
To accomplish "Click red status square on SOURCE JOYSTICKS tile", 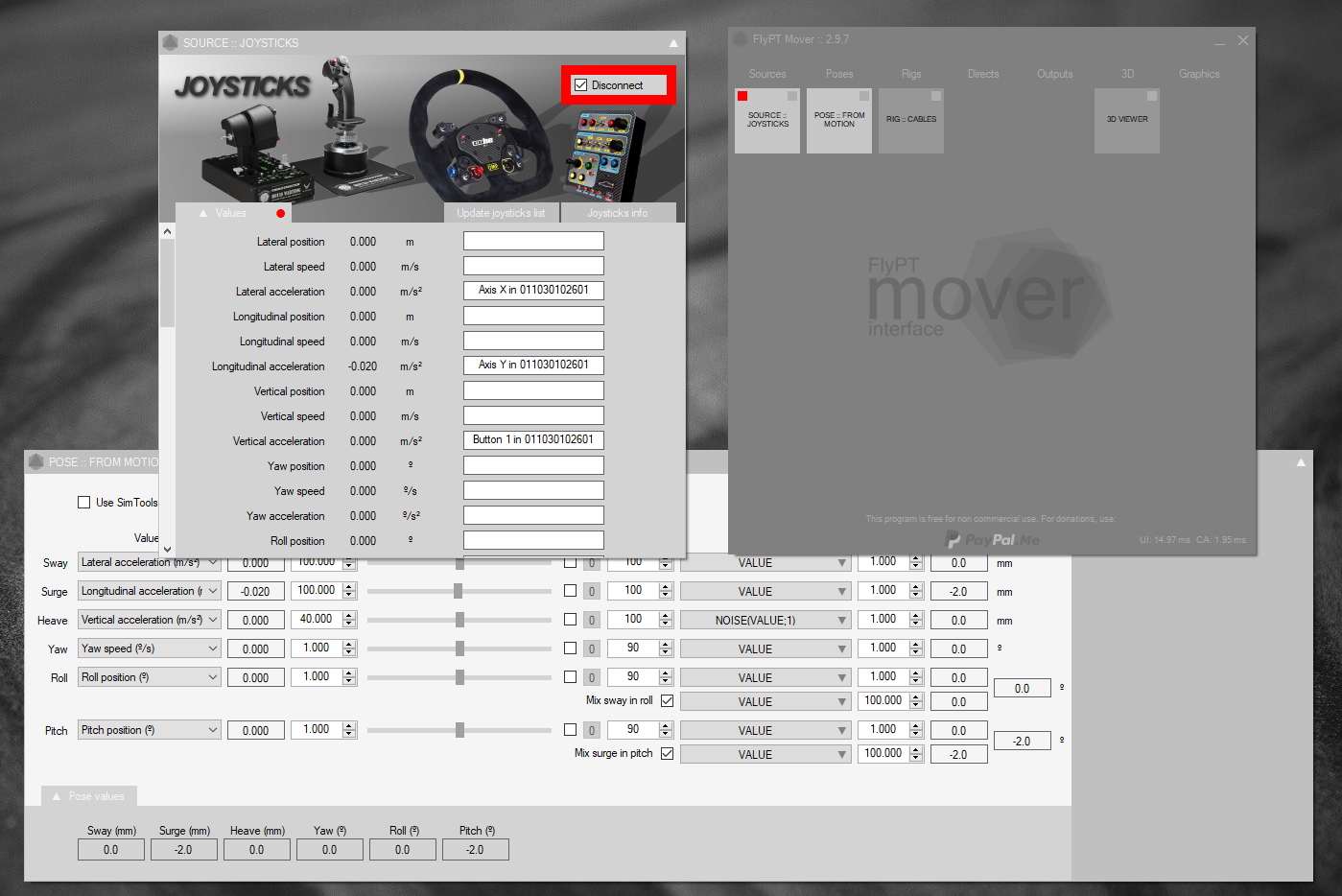I will [x=742, y=96].
